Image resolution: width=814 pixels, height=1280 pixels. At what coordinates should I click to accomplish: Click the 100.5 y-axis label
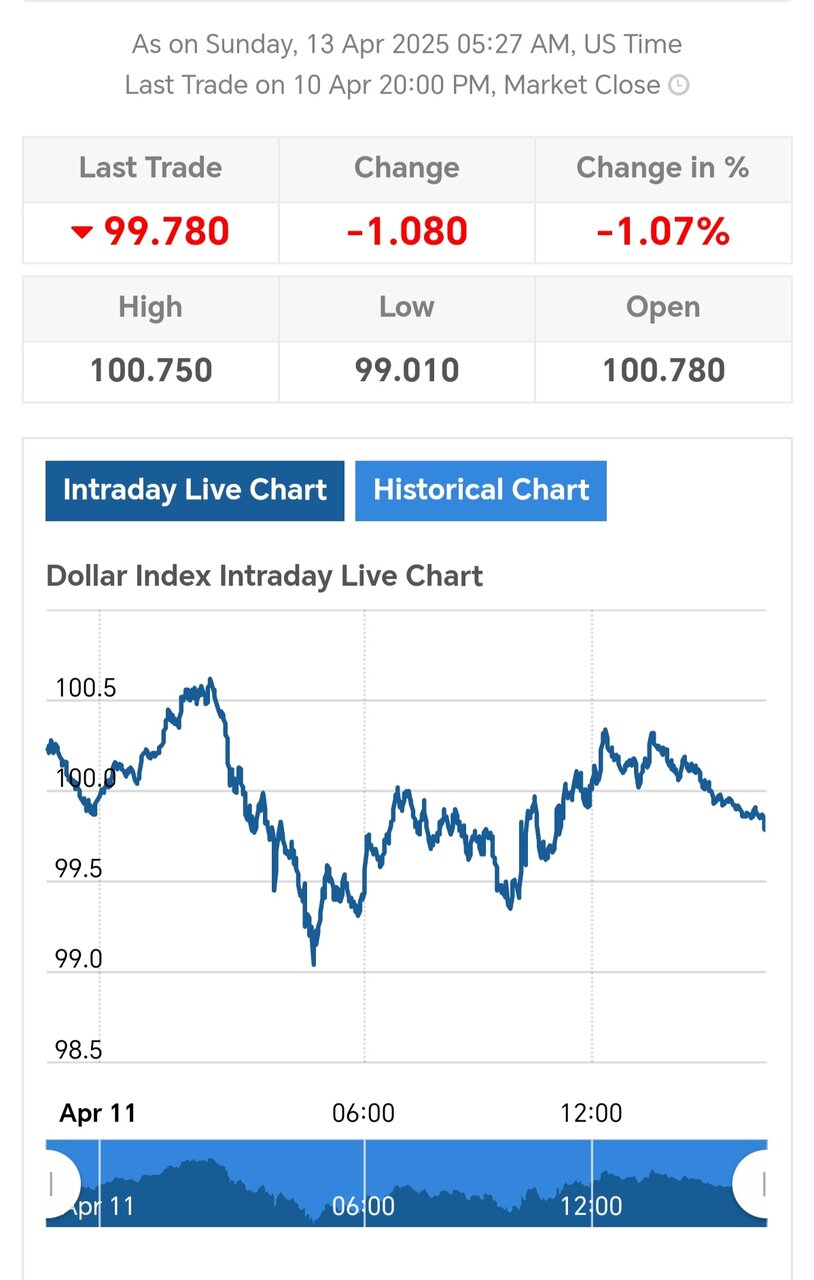86,688
